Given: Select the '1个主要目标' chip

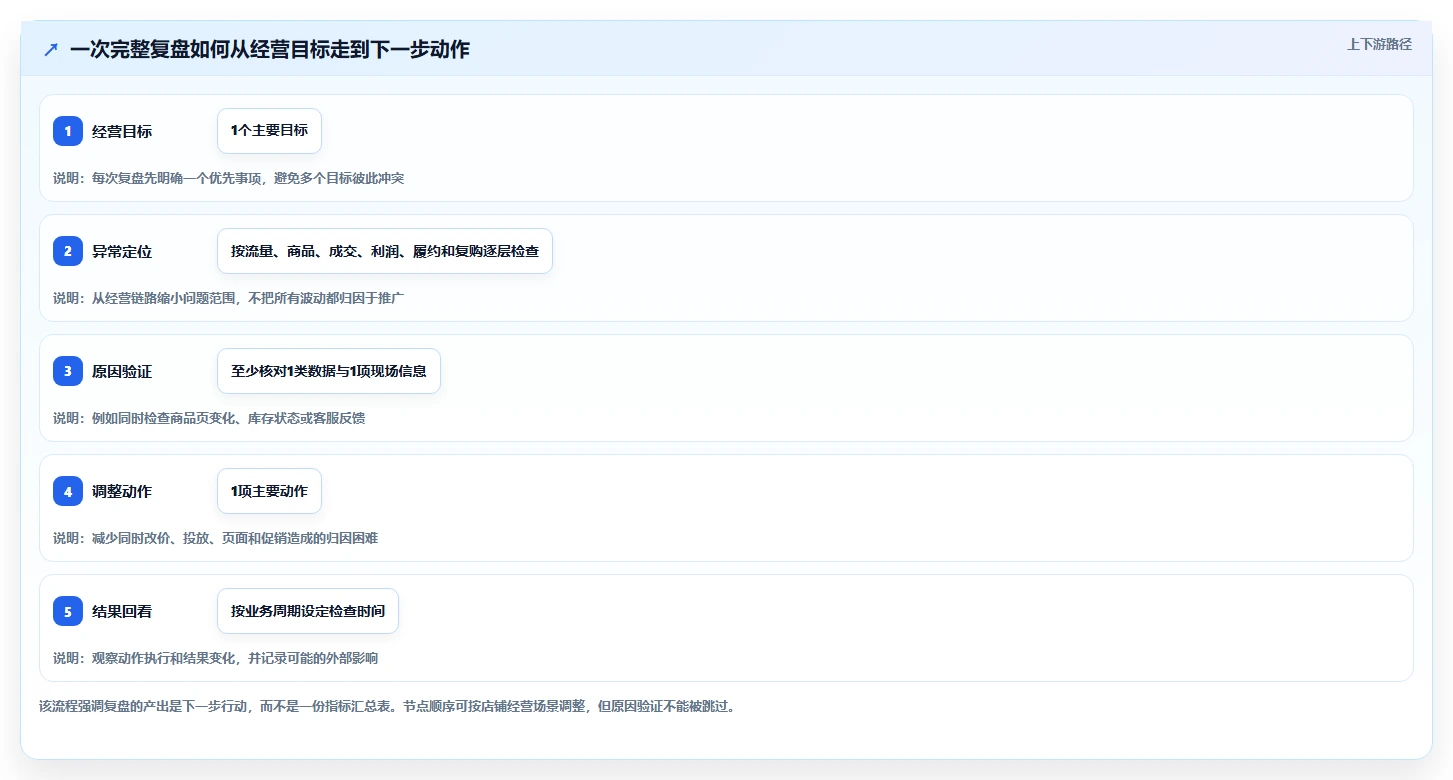Looking at the screenshot, I should click(269, 131).
